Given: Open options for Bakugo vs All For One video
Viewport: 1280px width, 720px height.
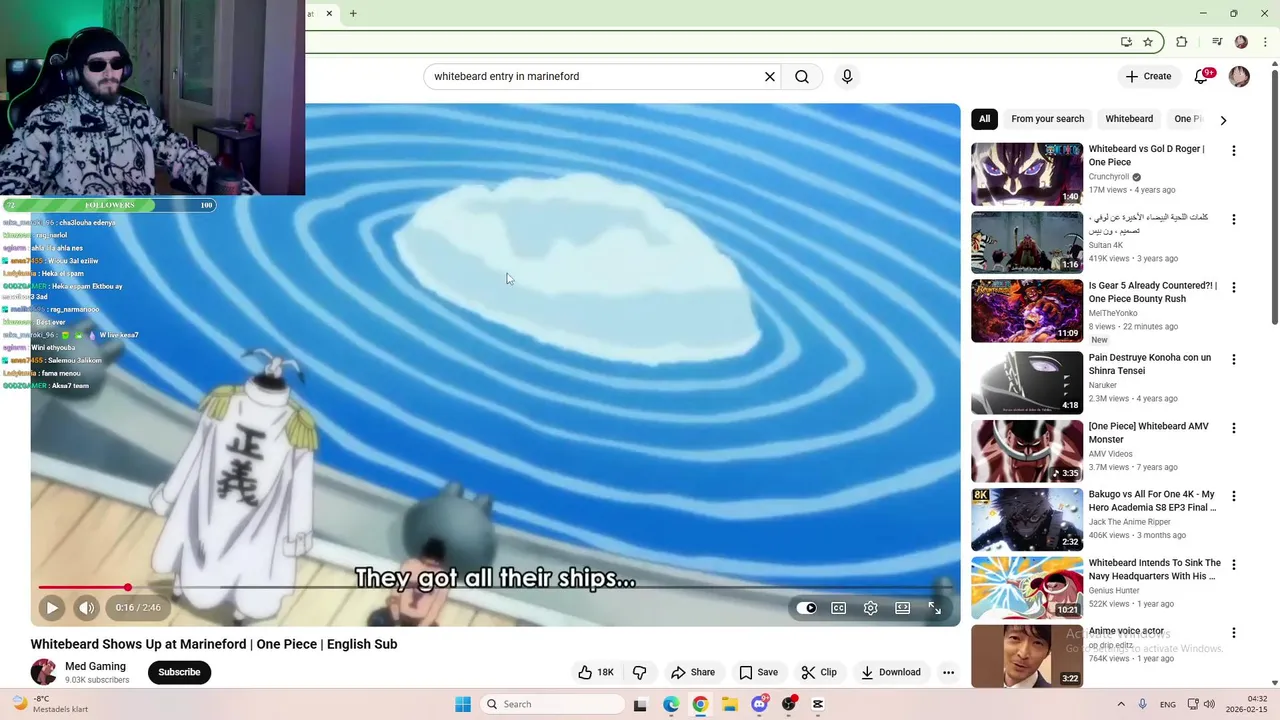Looking at the screenshot, I should (x=1234, y=496).
